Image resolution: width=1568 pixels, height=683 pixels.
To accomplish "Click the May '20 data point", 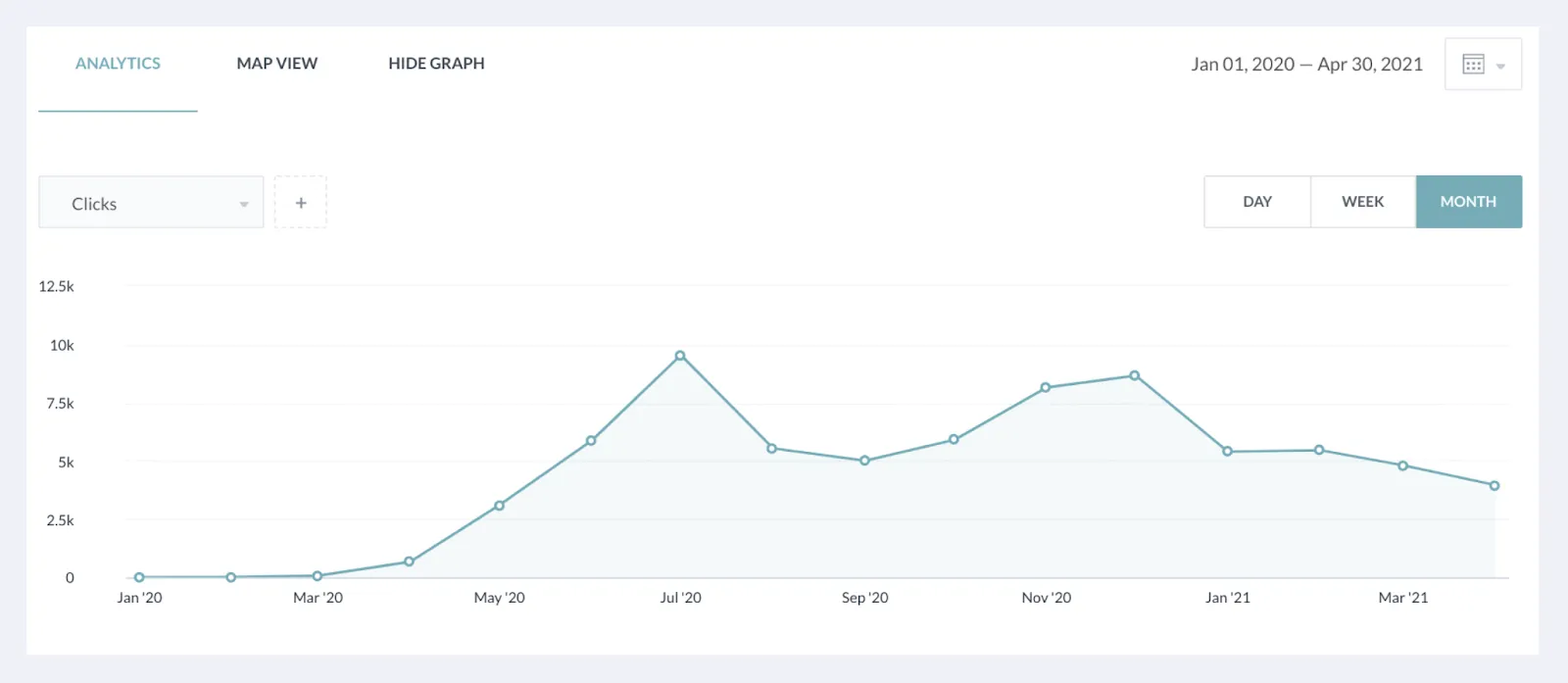I will (500, 506).
